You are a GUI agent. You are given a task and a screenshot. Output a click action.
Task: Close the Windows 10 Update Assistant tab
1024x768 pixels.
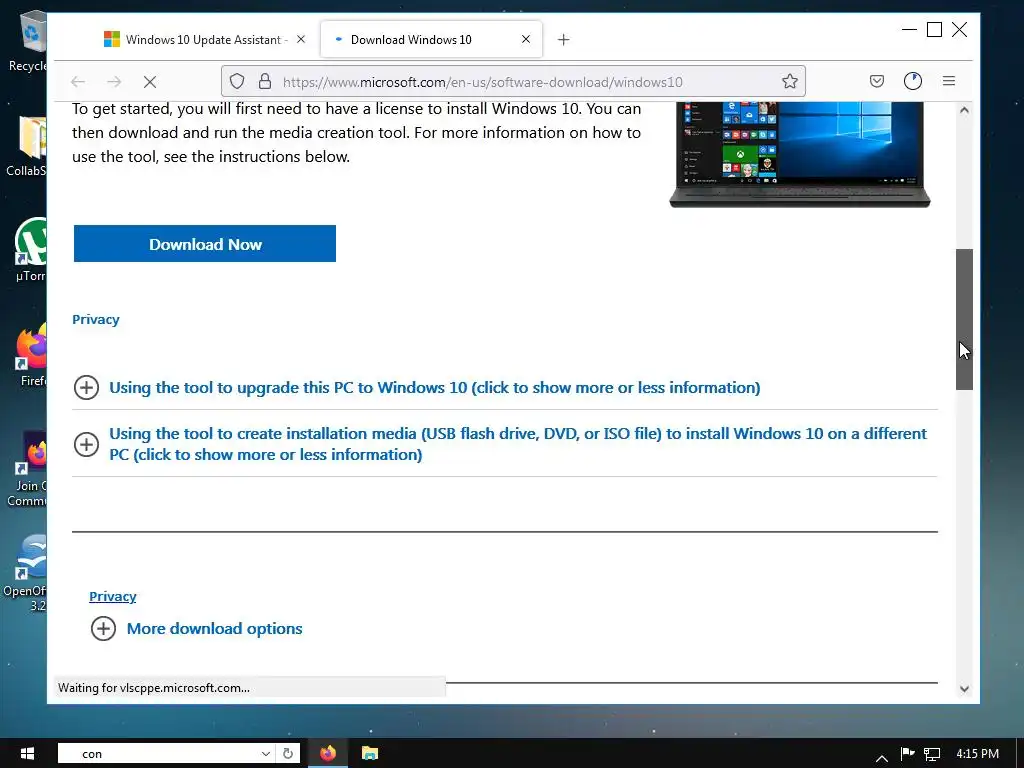300,39
